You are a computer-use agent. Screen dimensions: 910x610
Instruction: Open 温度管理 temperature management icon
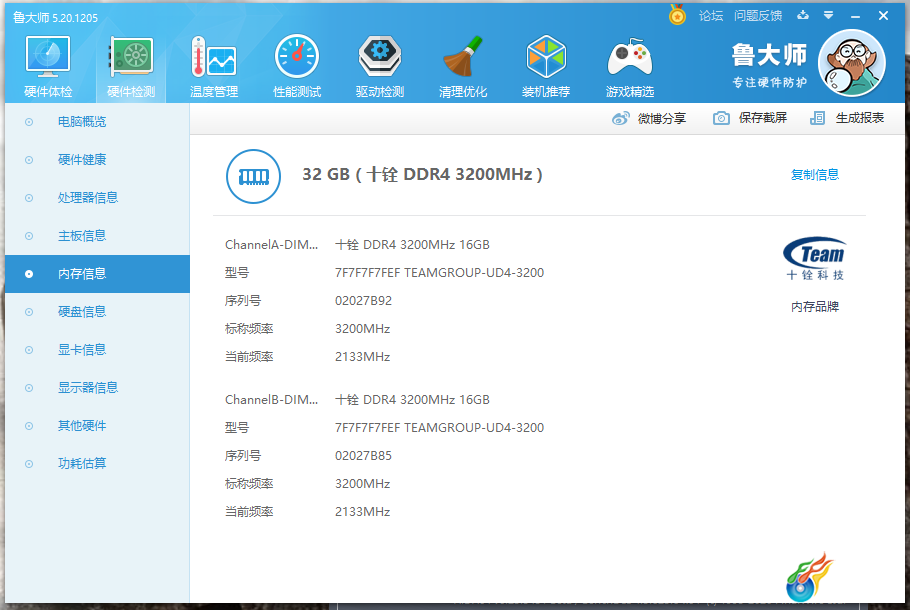tap(214, 57)
